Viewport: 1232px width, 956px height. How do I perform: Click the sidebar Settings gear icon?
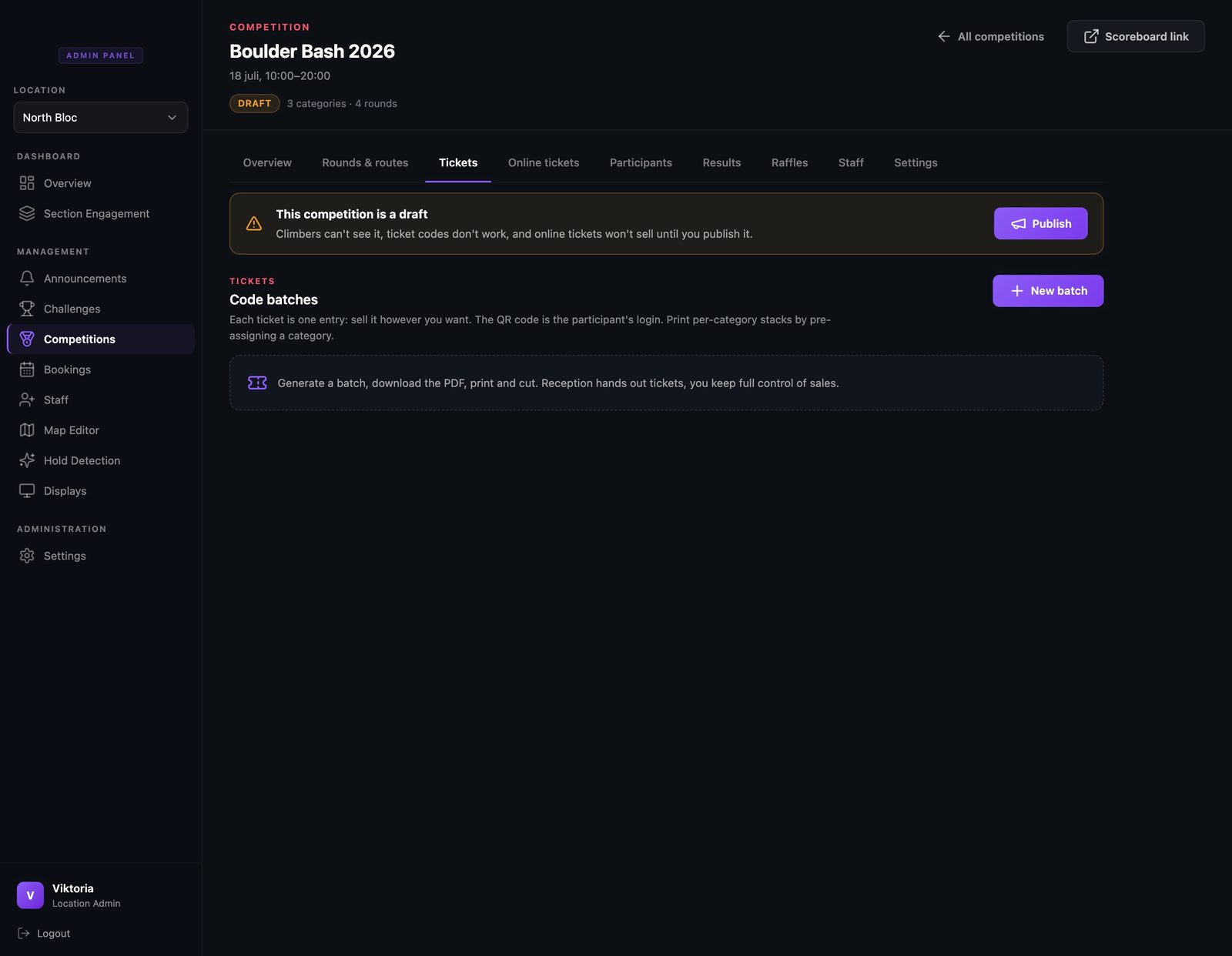[27, 556]
